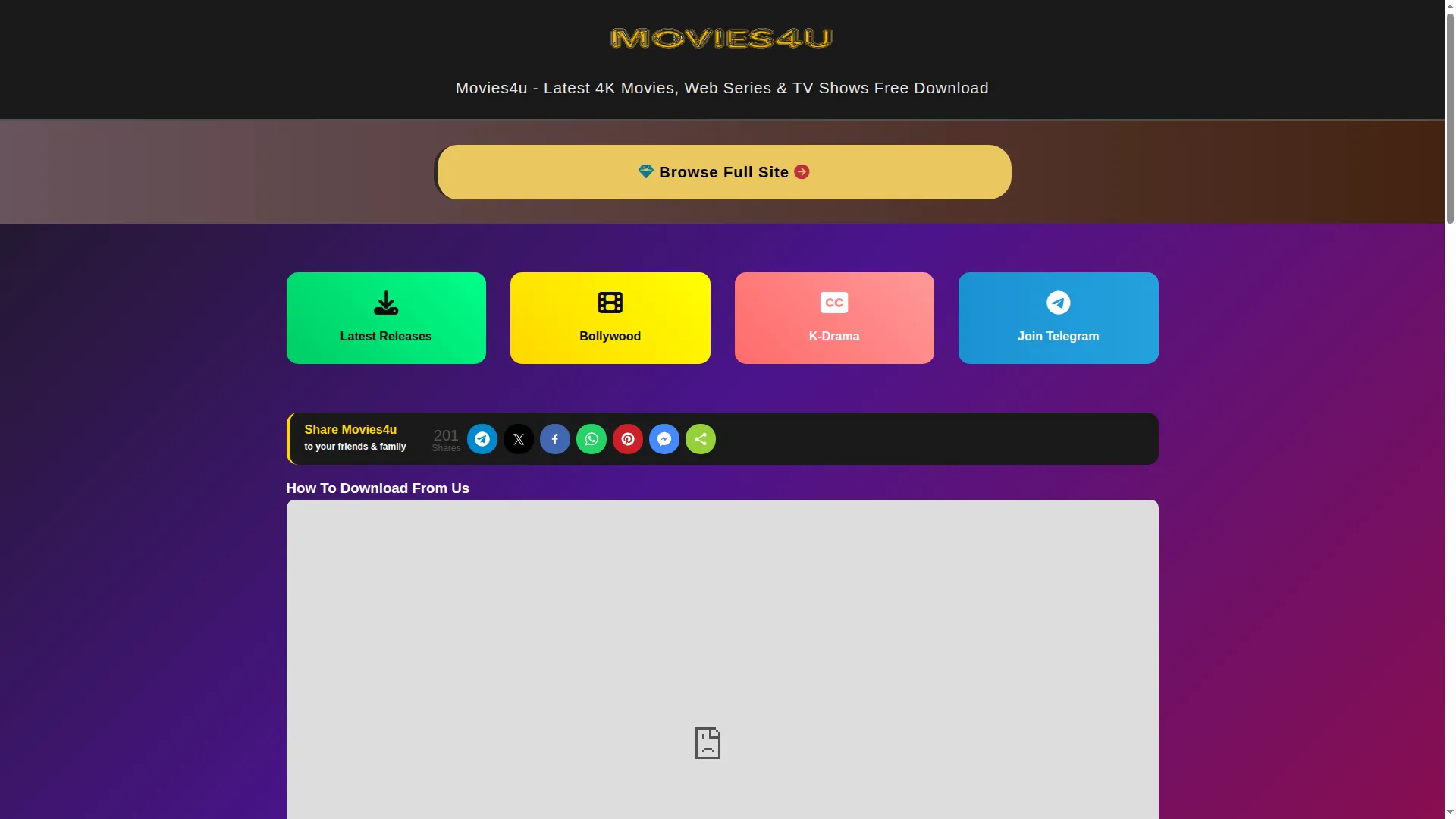This screenshot has height=819, width=1456.
Task: Click the How To Download From Us heading
Action: point(378,488)
